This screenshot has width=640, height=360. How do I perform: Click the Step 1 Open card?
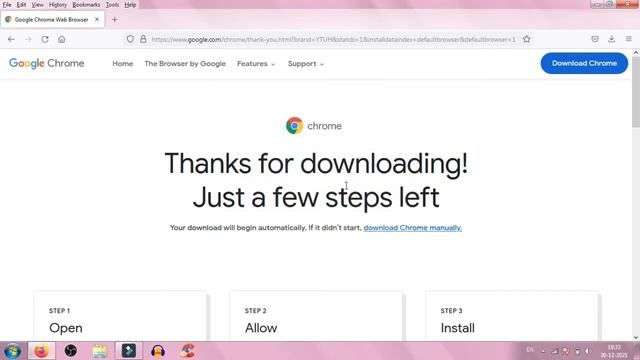(x=120, y=316)
